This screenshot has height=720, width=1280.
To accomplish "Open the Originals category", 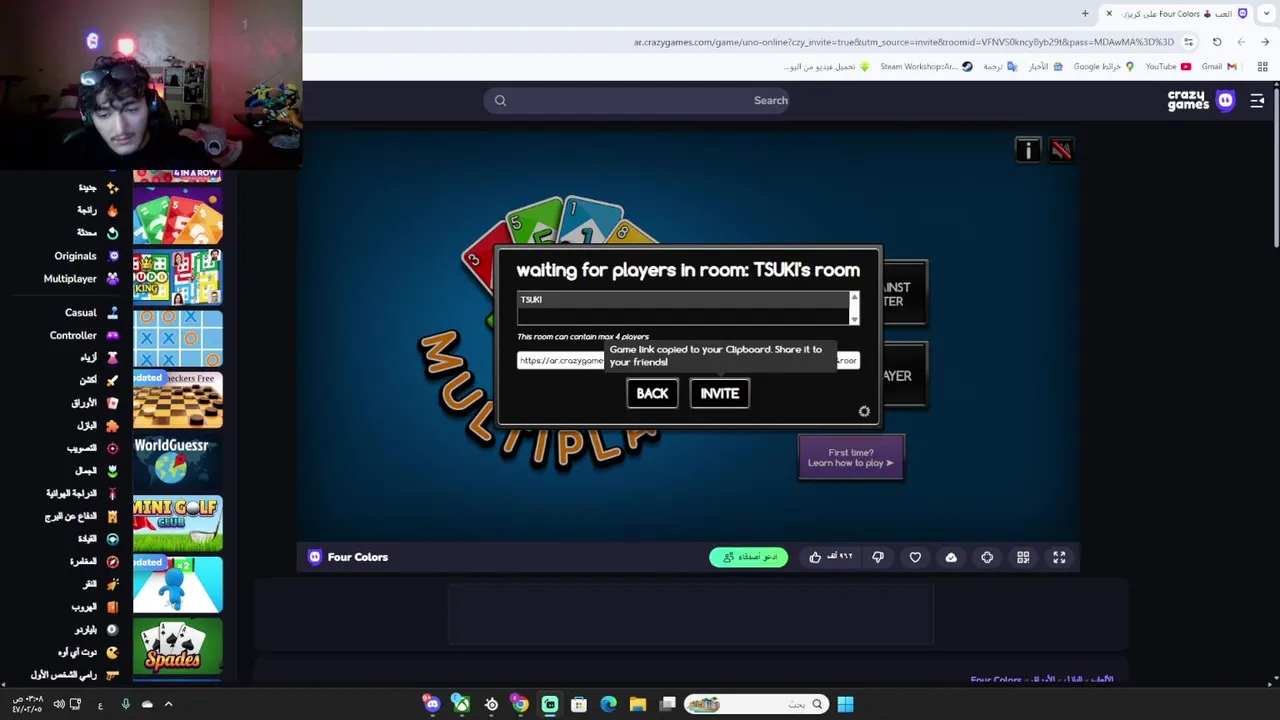I will click(x=86, y=256).
